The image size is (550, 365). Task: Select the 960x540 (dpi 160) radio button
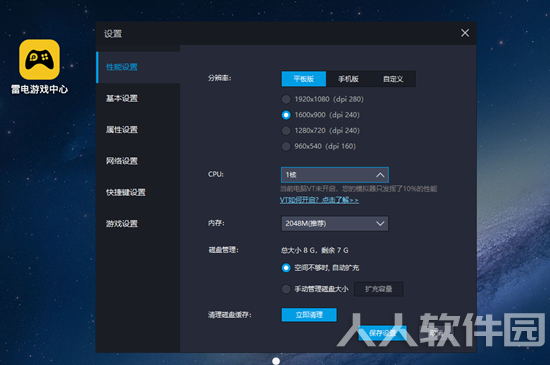[286, 146]
